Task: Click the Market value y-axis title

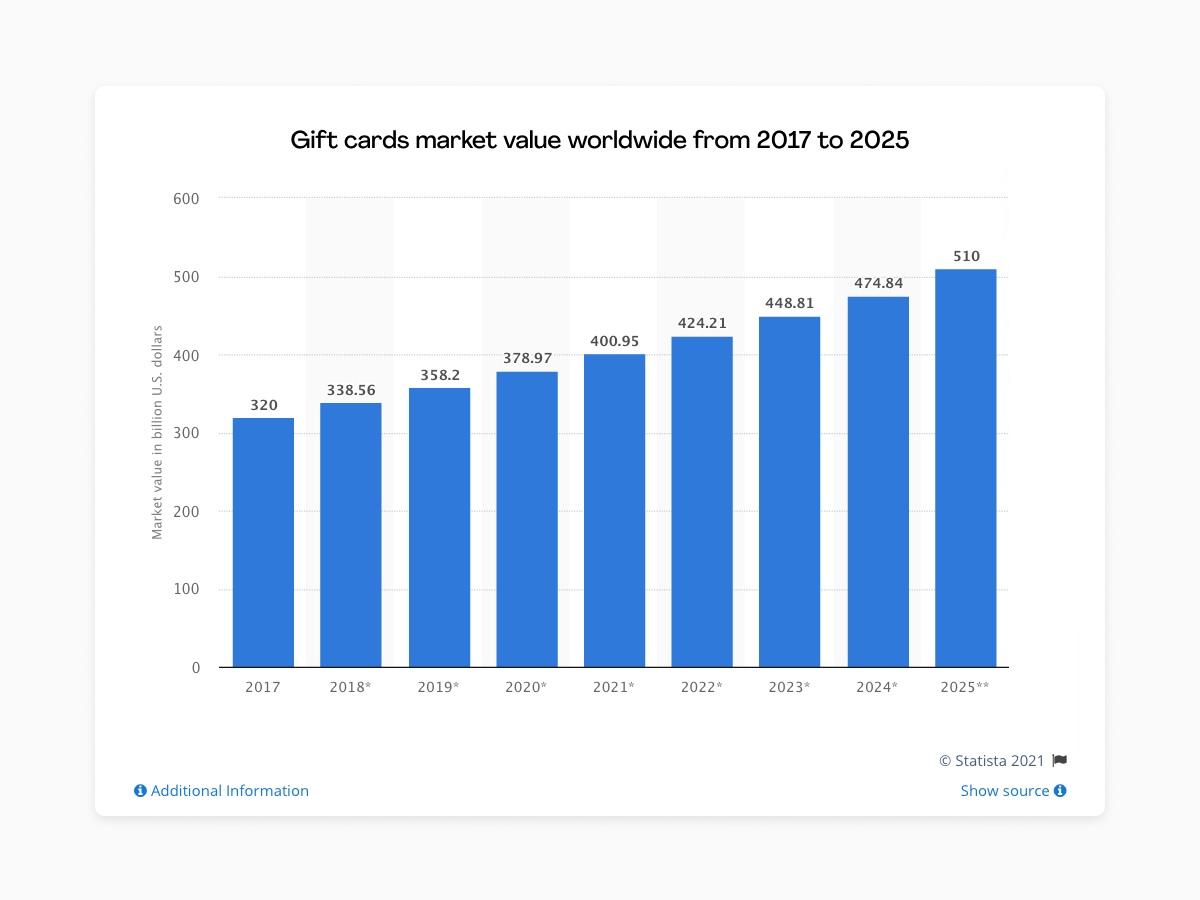Action: point(157,433)
